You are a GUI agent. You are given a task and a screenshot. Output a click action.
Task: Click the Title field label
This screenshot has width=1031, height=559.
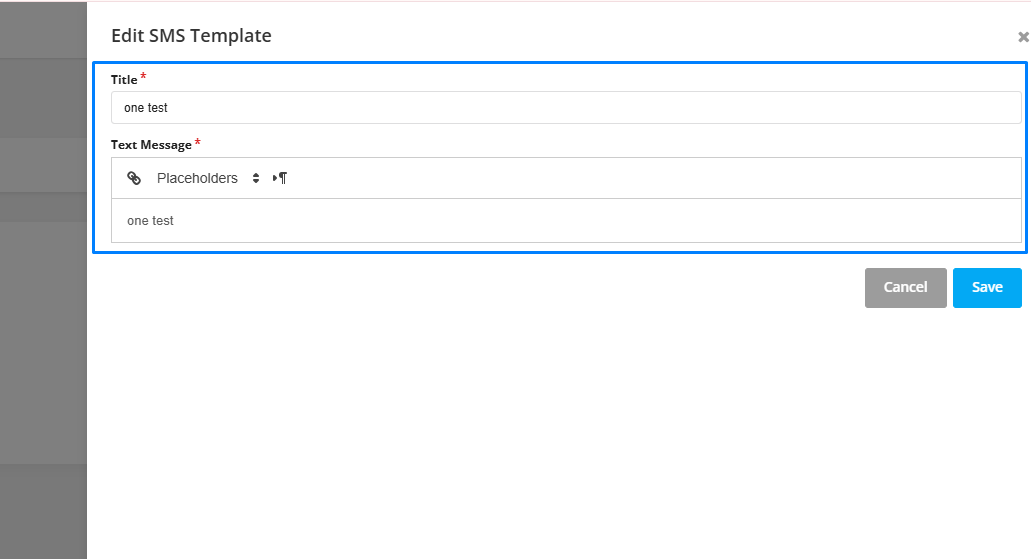(x=124, y=80)
